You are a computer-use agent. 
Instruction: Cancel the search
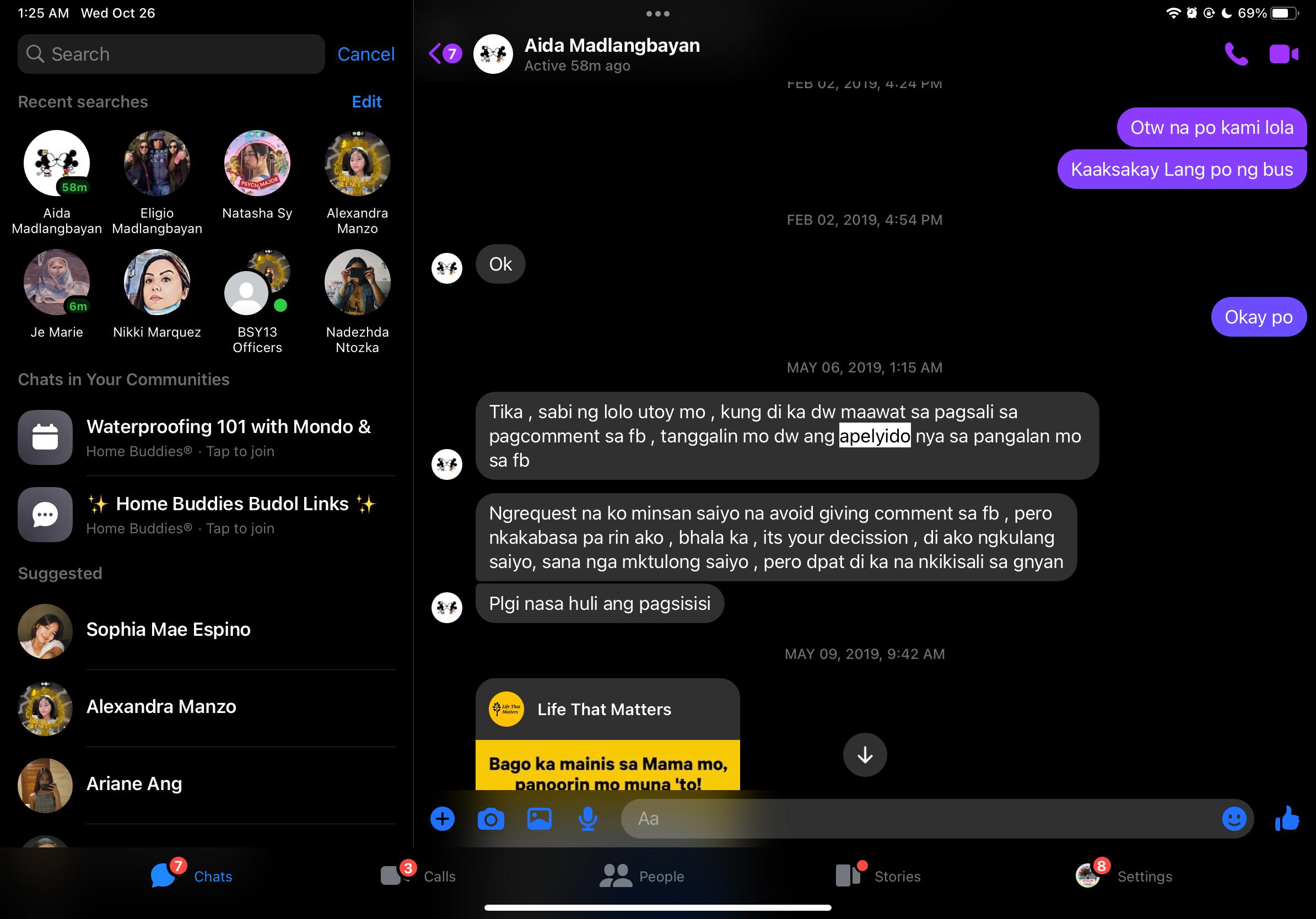[366, 55]
